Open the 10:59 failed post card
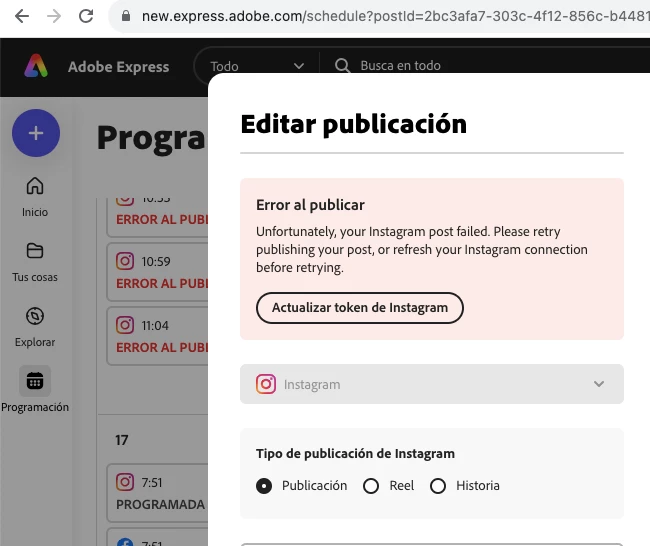 158,272
